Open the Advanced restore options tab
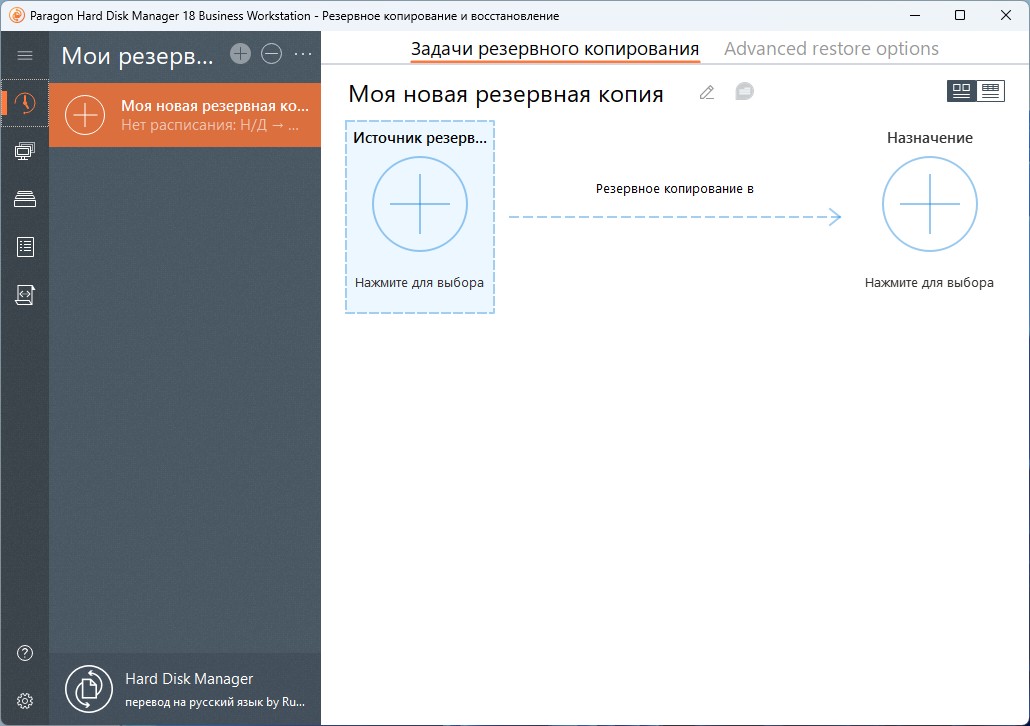This screenshot has height=726, width=1030. point(831,49)
